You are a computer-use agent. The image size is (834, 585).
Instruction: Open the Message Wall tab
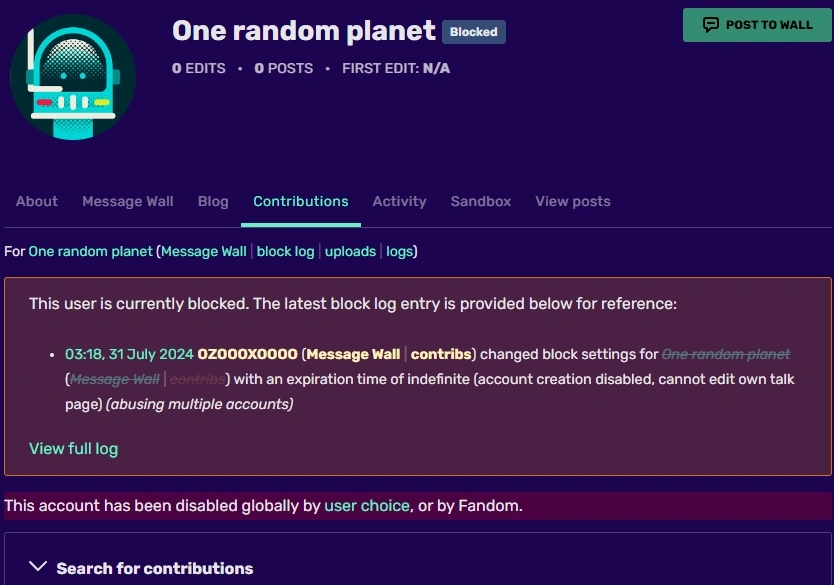pos(127,201)
